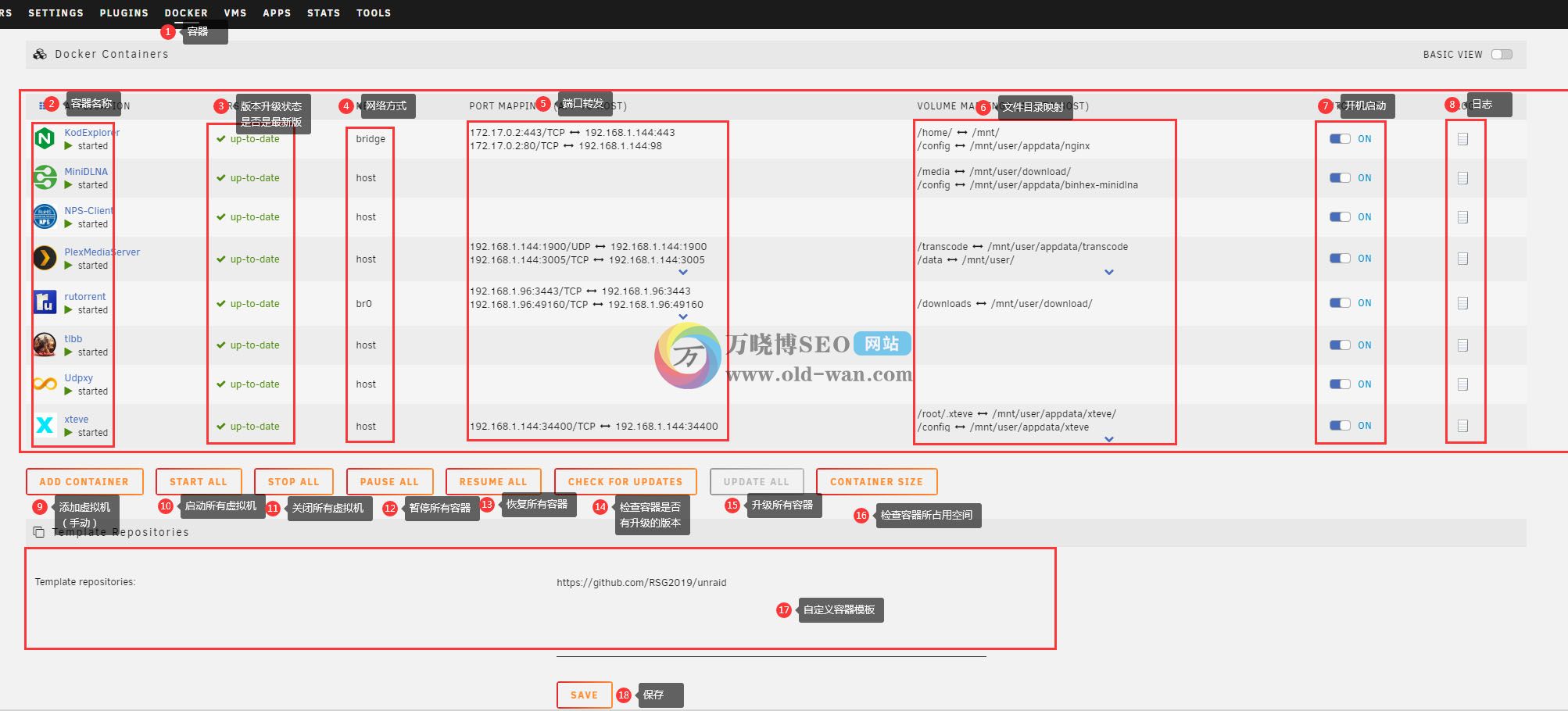Open the Stats menu tab
The width and height of the screenshot is (1568, 711).
324,13
